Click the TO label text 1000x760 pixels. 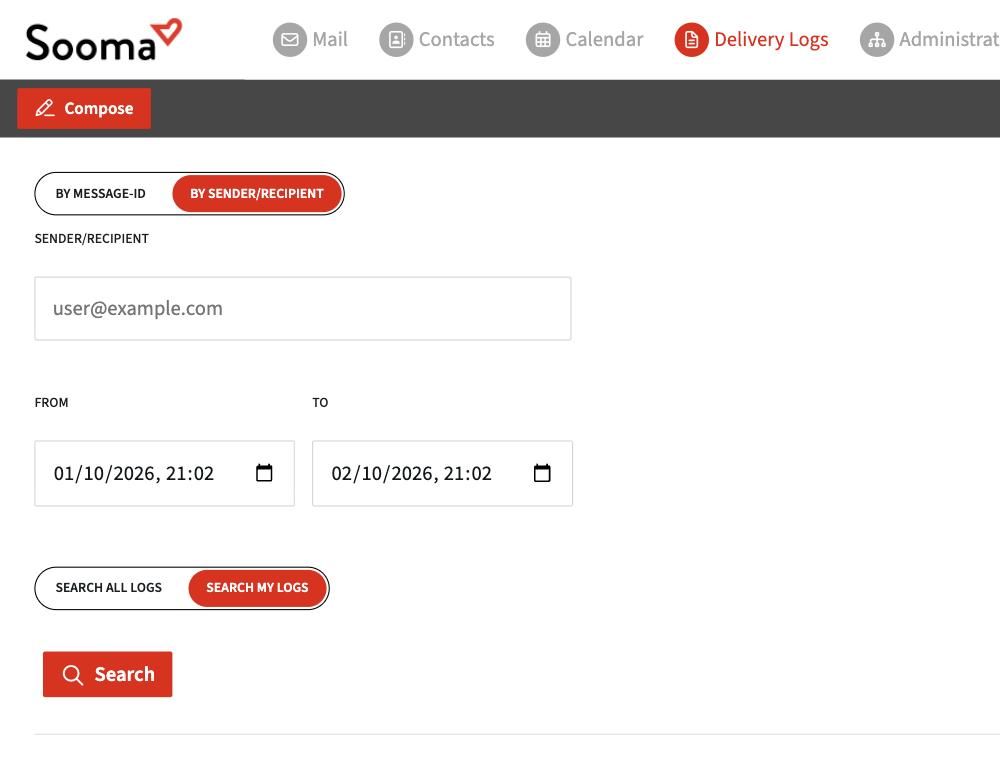[320, 402]
